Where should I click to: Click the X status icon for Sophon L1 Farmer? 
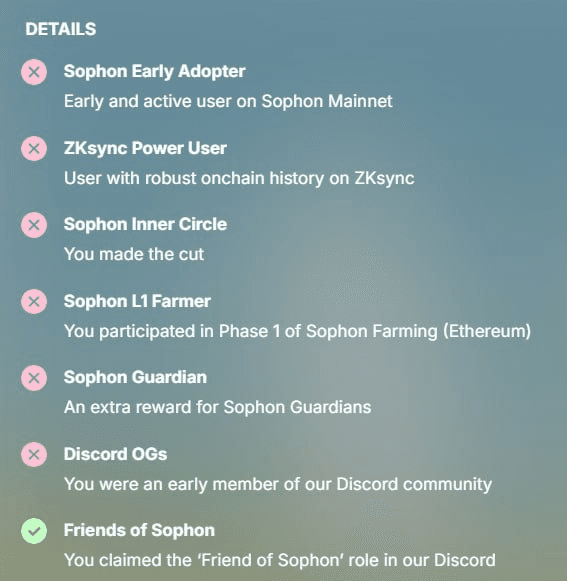[x=34, y=302]
